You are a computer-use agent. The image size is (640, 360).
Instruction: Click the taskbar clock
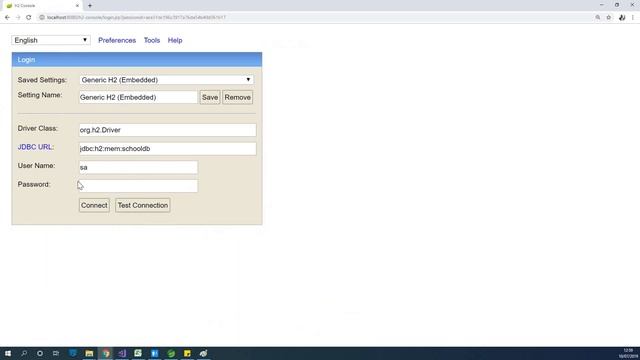628,353
